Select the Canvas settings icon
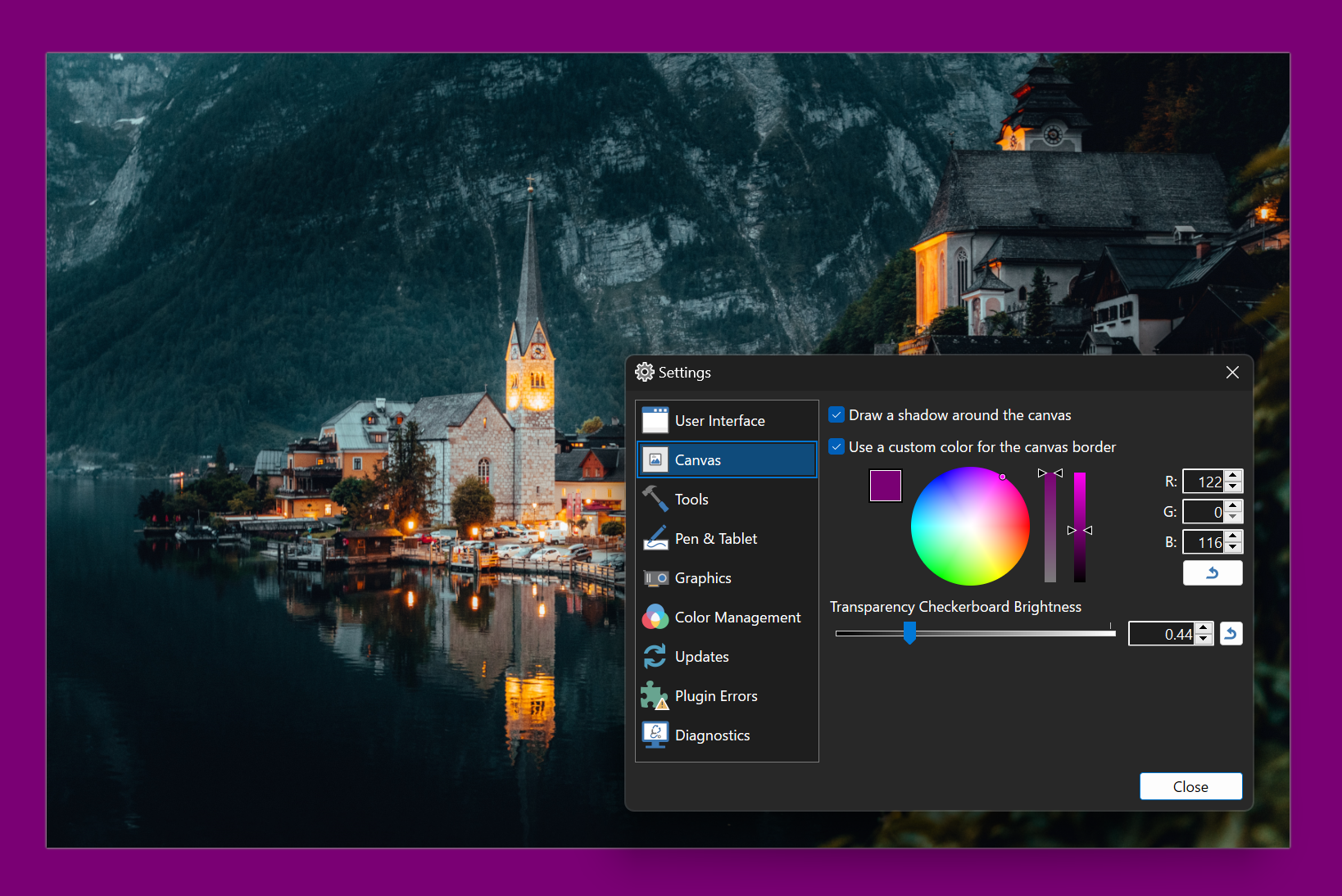Viewport: 1342px width, 896px height. point(655,459)
